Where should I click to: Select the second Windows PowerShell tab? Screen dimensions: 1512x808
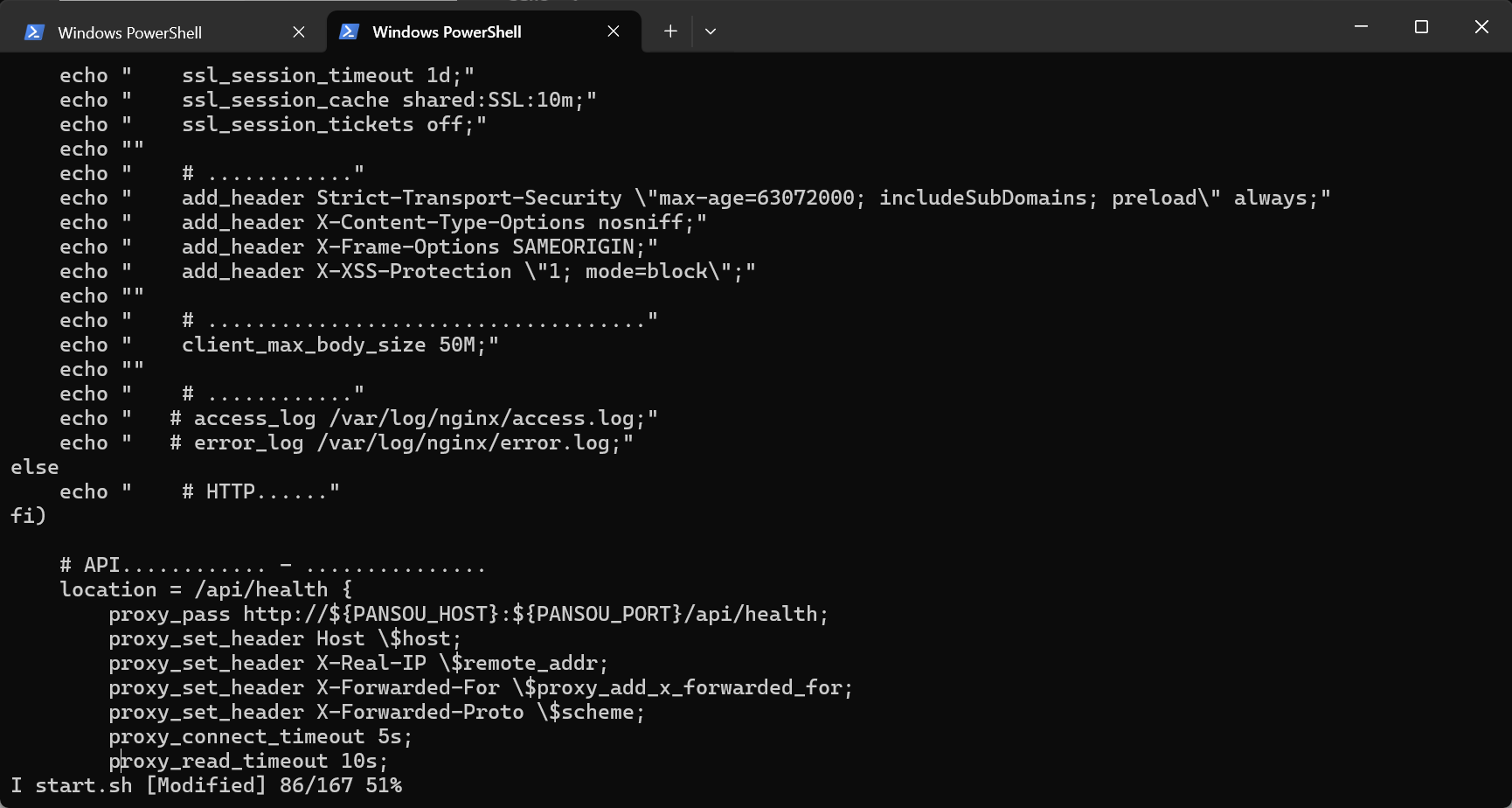(x=446, y=31)
